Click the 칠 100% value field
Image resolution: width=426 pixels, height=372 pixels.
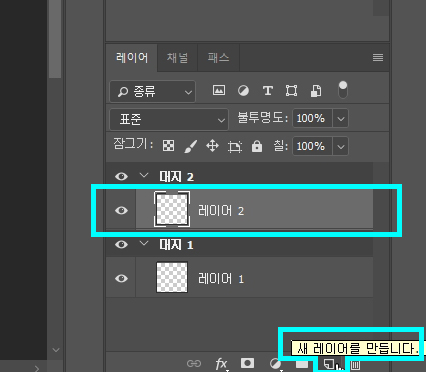(x=312, y=146)
